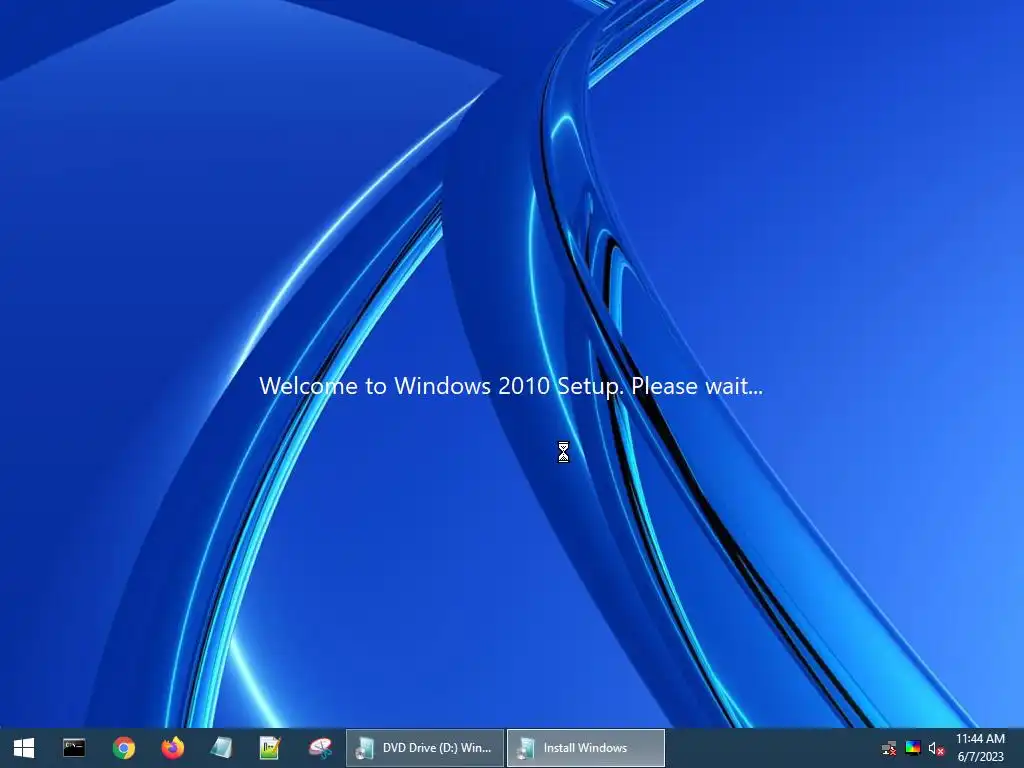Switch to DVD Drive (D:) taskbar window
The width and height of the screenshot is (1024, 768).
coord(424,748)
